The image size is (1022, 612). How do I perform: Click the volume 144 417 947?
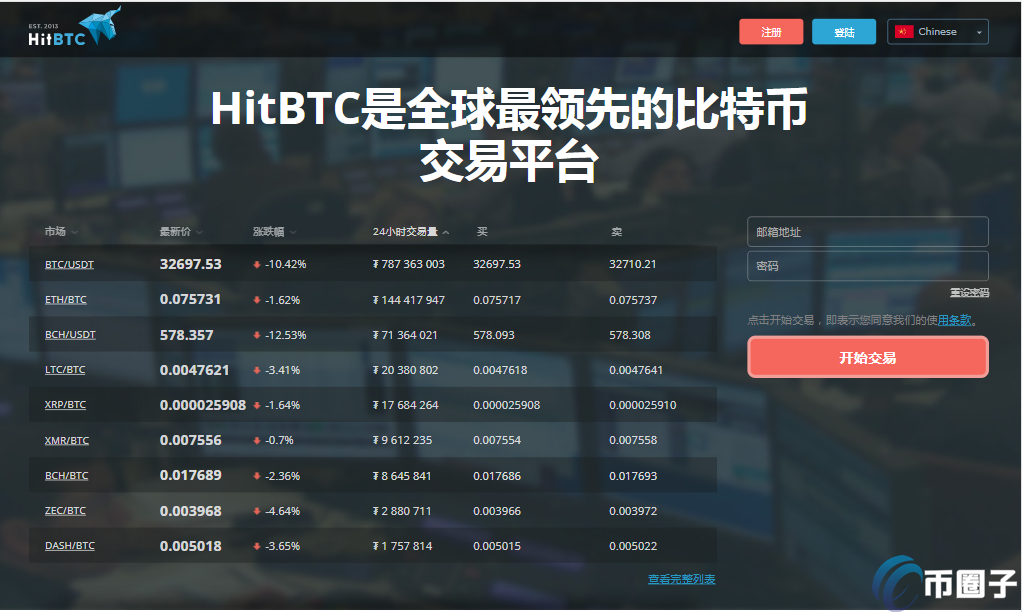coord(409,300)
